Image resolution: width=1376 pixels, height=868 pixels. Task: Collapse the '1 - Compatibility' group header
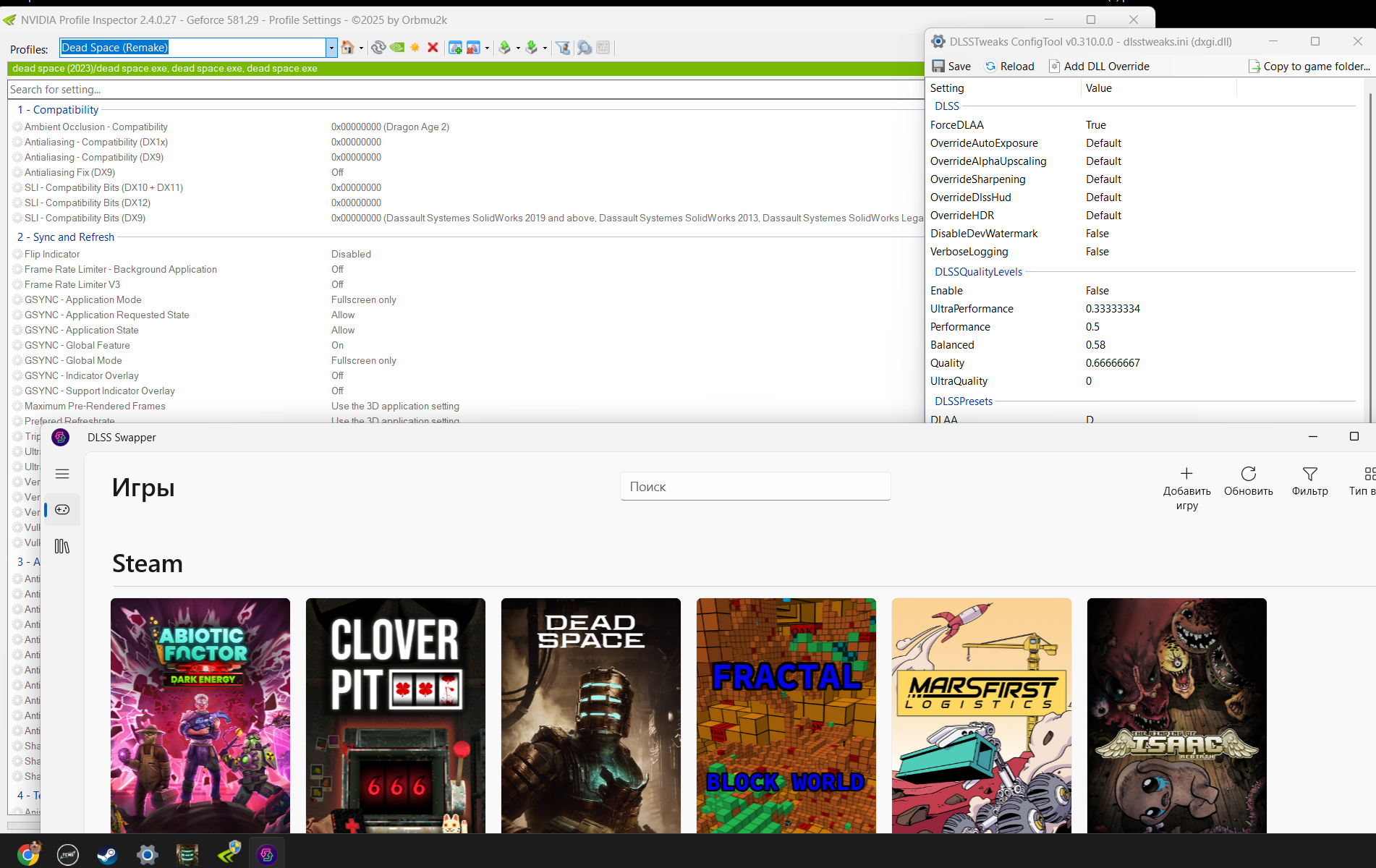tap(58, 109)
